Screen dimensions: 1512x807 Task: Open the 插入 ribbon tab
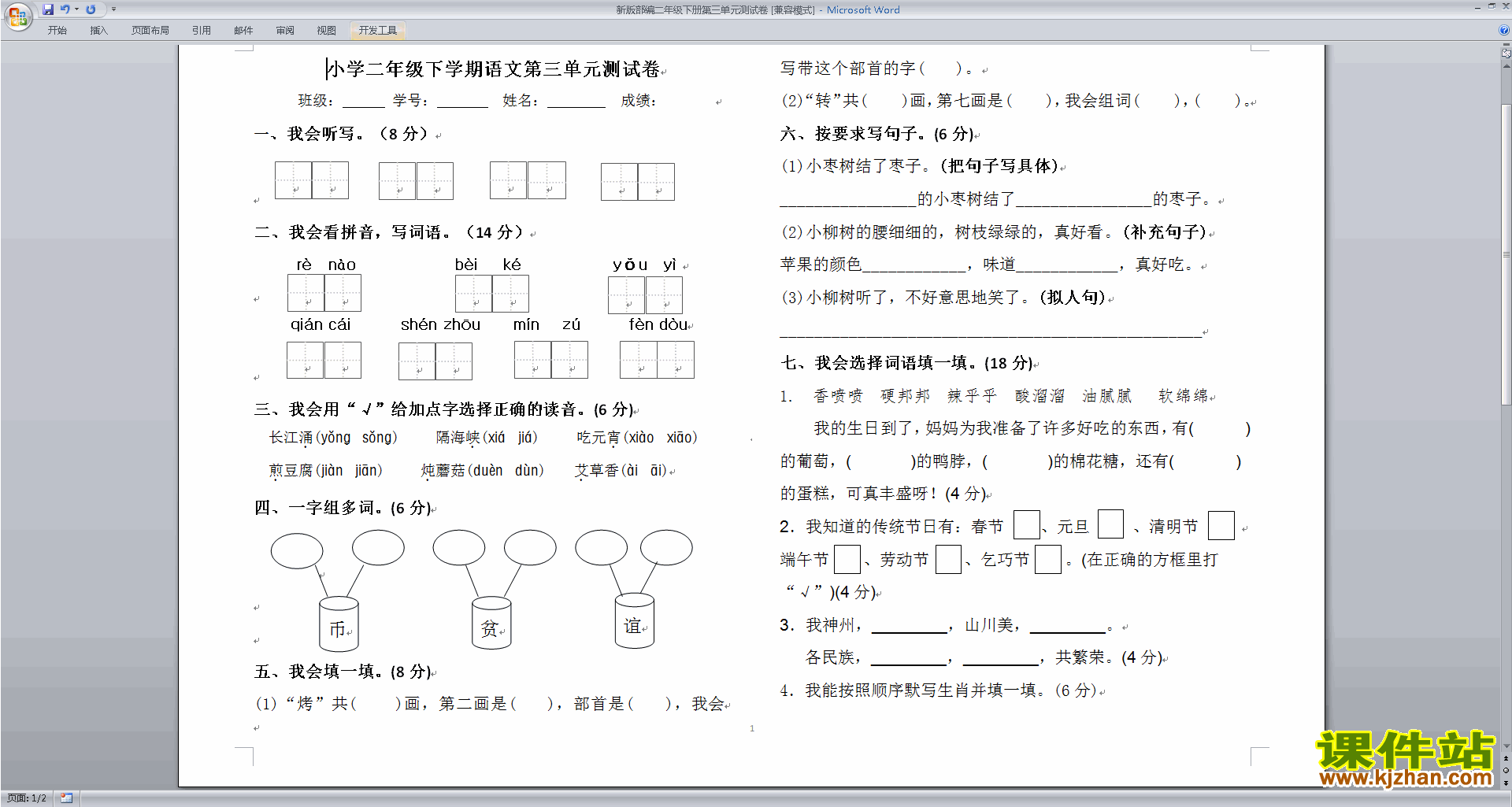[x=98, y=31]
